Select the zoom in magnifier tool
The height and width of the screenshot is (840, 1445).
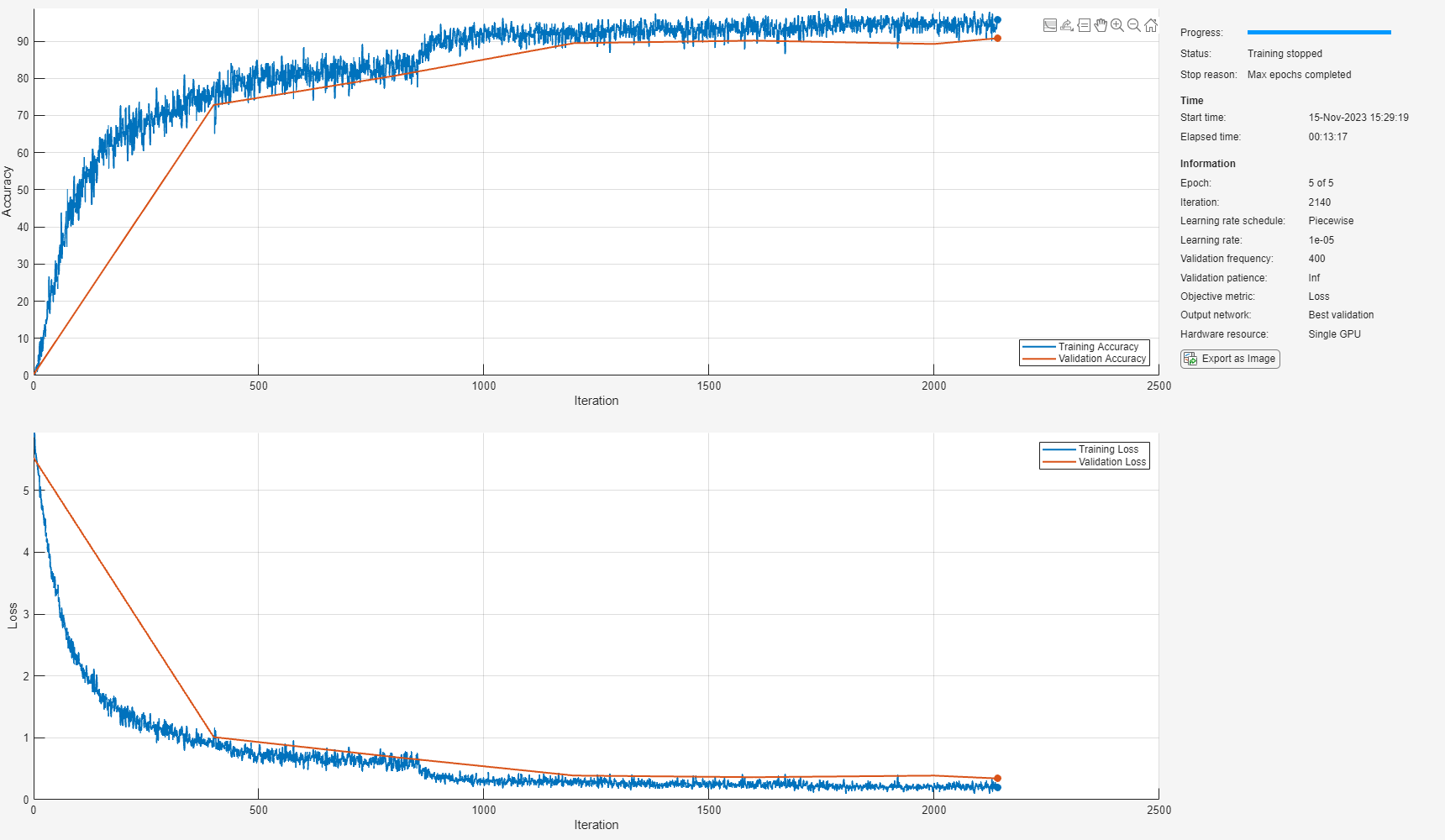(x=1117, y=25)
